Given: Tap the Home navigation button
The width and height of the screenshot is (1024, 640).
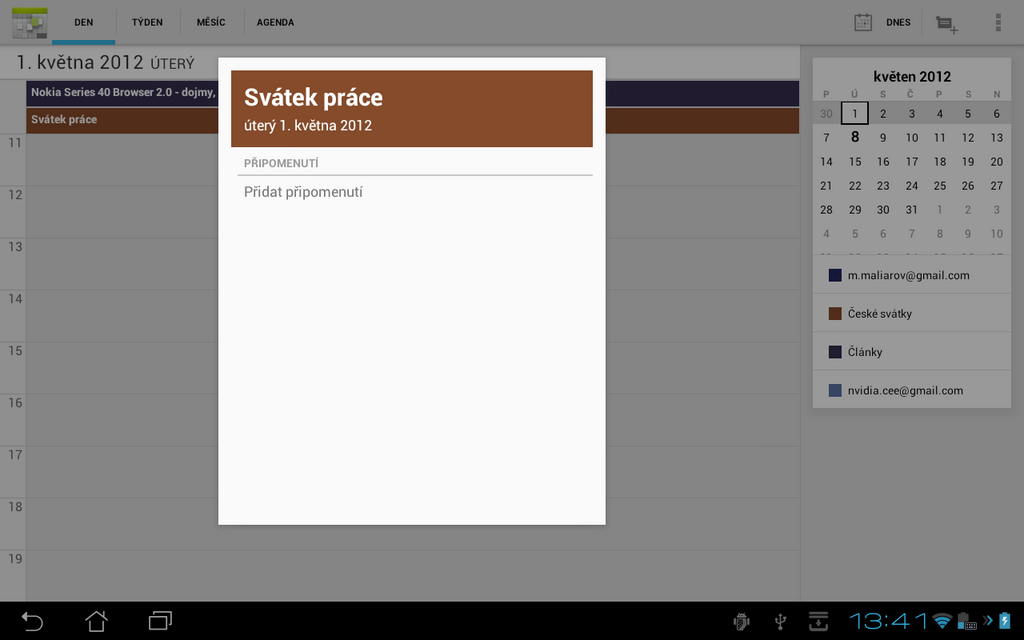Looking at the screenshot, I should (95, 621).
